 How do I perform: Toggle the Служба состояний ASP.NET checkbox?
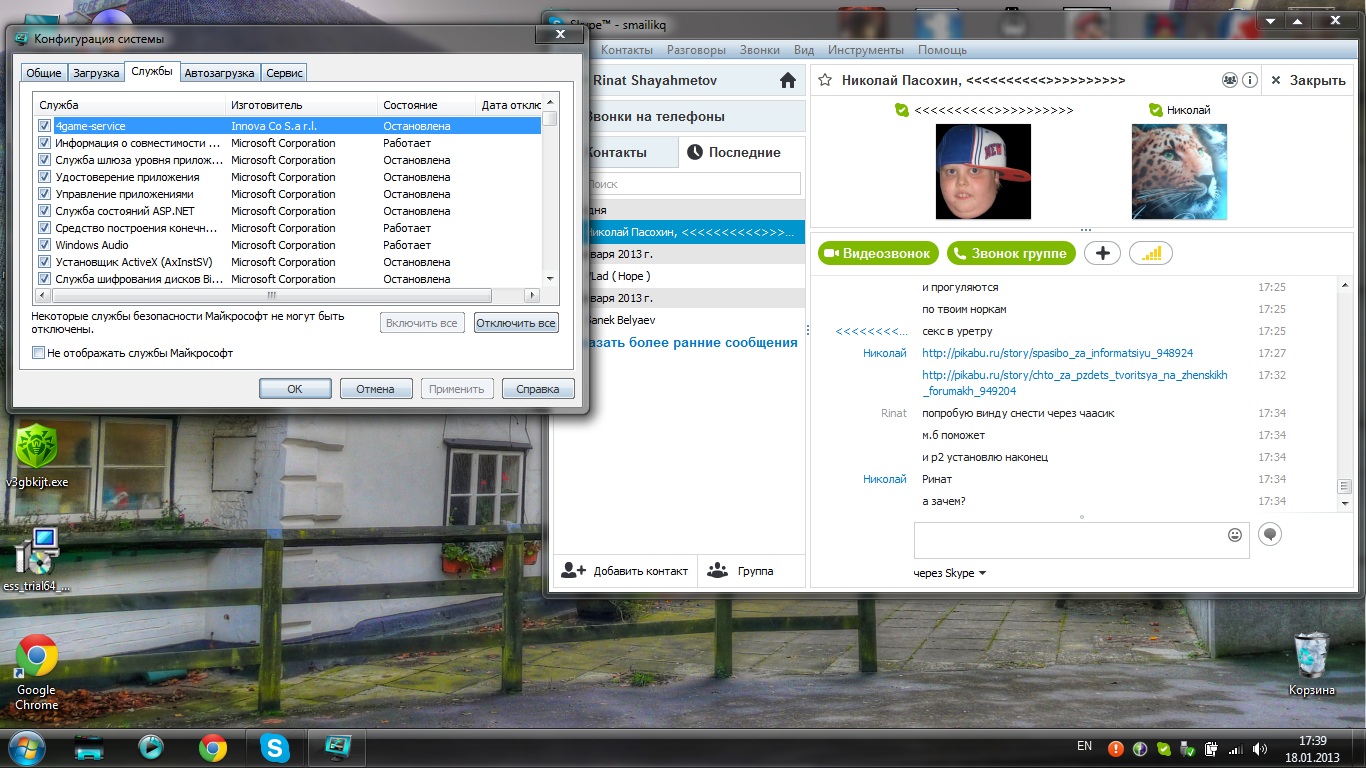44,211
